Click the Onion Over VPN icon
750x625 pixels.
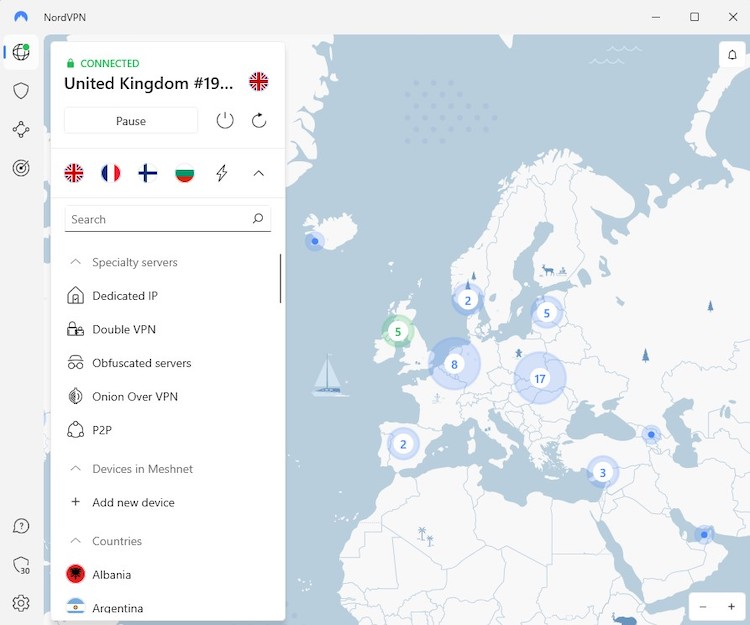[x=76, y=396]
